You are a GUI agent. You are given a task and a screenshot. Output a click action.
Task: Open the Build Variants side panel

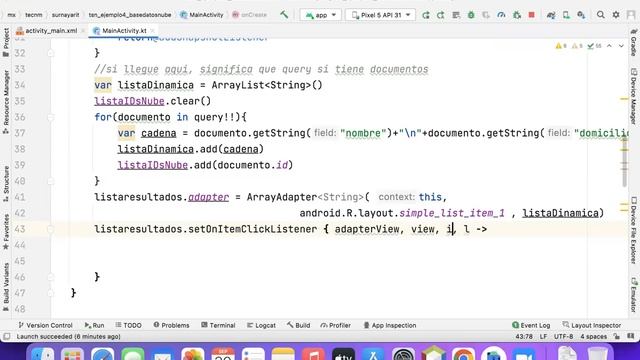coord(6,287)
